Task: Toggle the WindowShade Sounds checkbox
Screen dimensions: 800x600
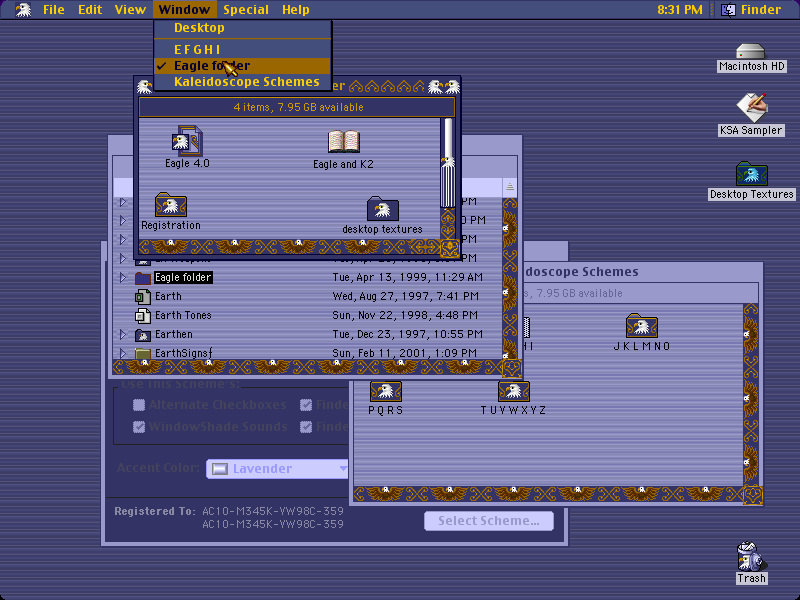Action: pyautogui.click(x=139, y=427)
